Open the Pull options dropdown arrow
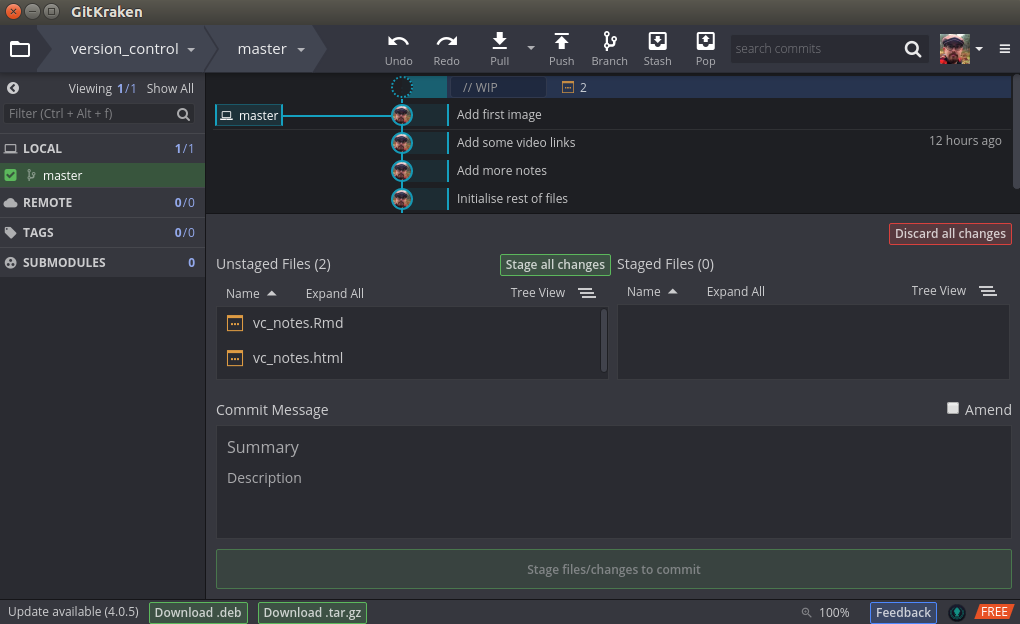The height and width of the screenshot is (624, 1020). click(531, 47)
